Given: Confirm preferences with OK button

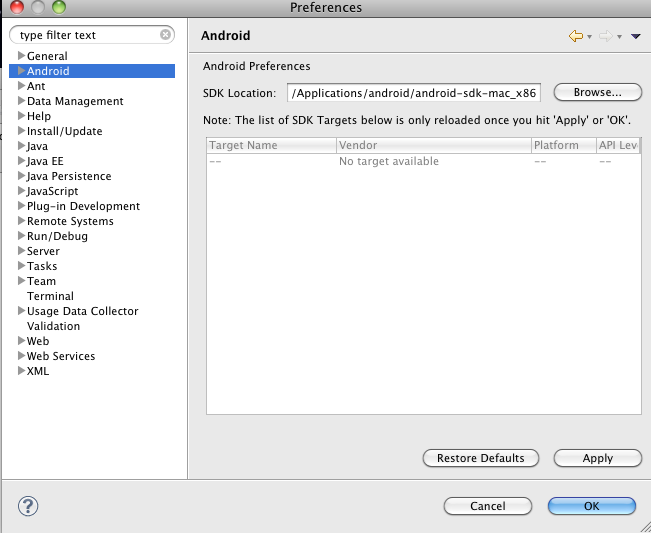Looking at the screenshot, I should tap(591, 506).
